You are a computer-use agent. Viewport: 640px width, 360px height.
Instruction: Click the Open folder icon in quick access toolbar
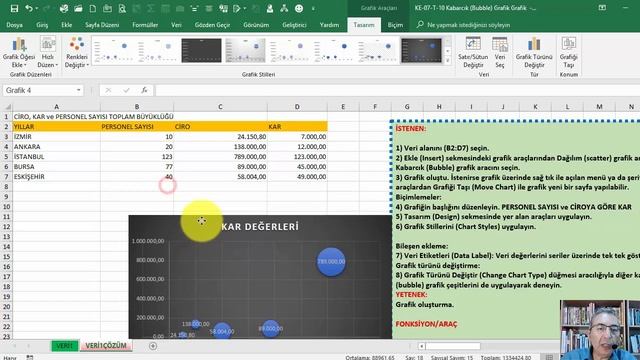(x=78, y=8)
